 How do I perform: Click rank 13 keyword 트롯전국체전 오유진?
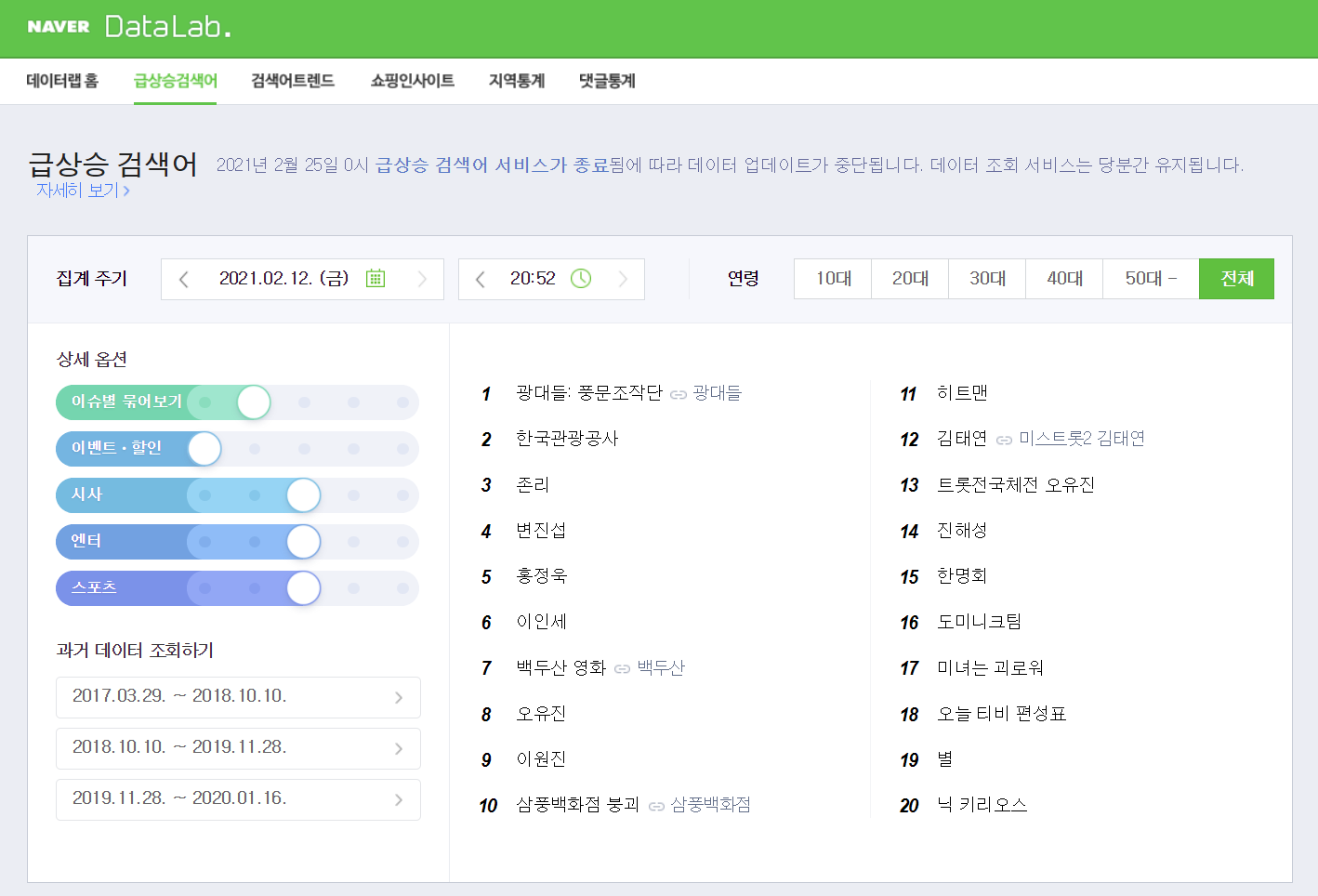click(1016, 485)
